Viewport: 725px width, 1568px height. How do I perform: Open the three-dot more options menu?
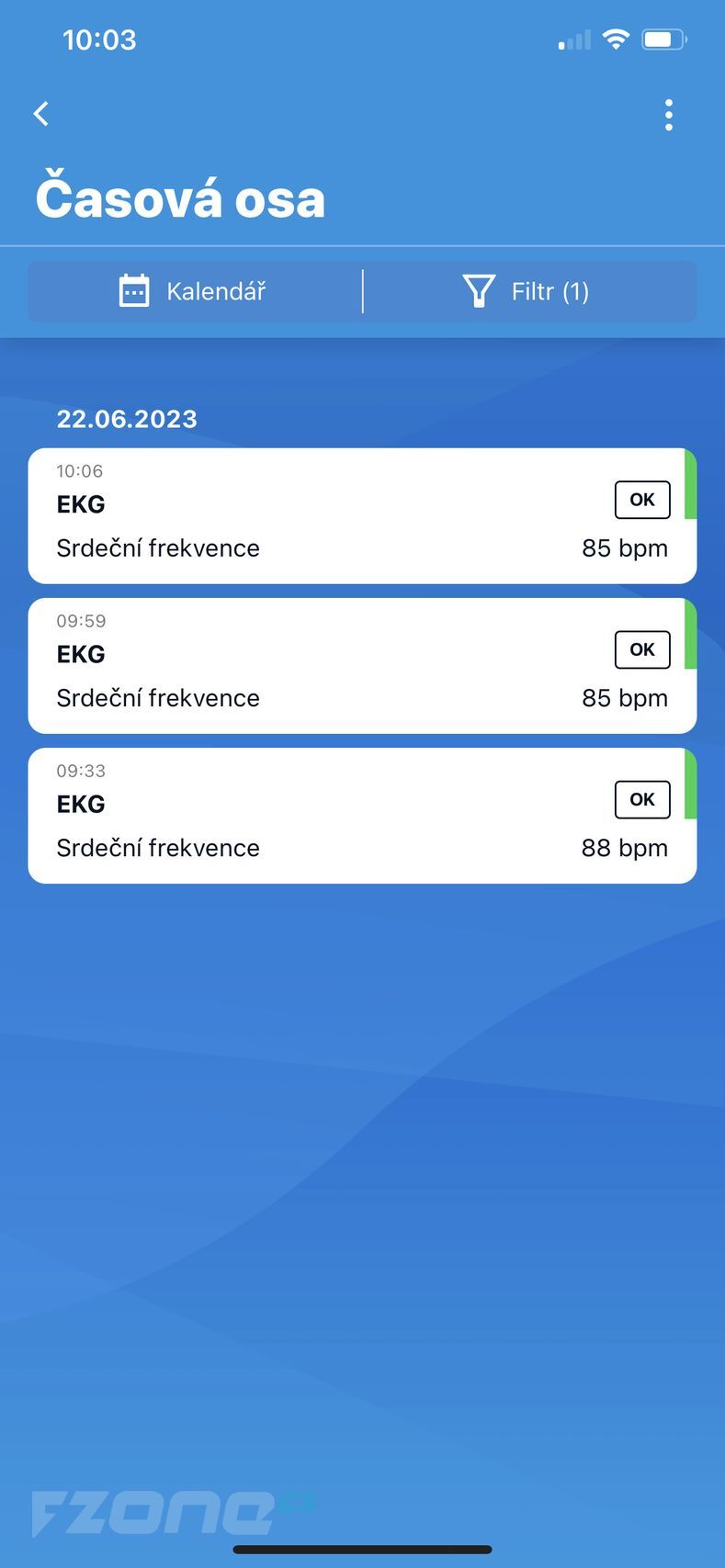point(669,115)
